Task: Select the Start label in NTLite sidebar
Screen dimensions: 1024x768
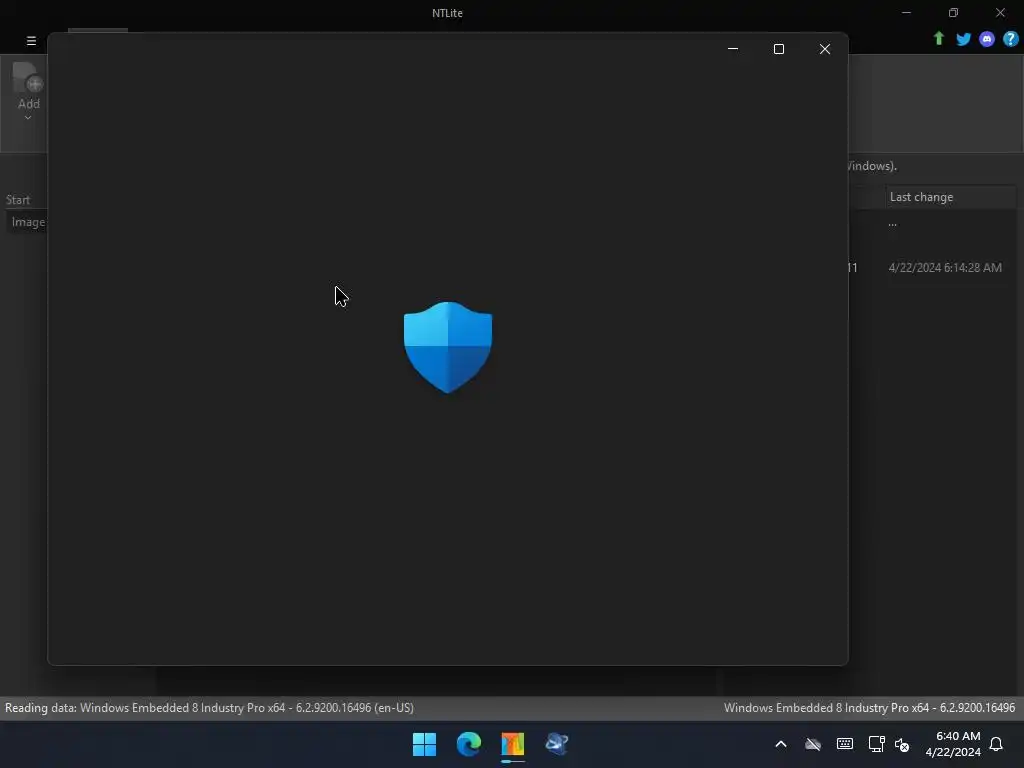Action: 18,200
